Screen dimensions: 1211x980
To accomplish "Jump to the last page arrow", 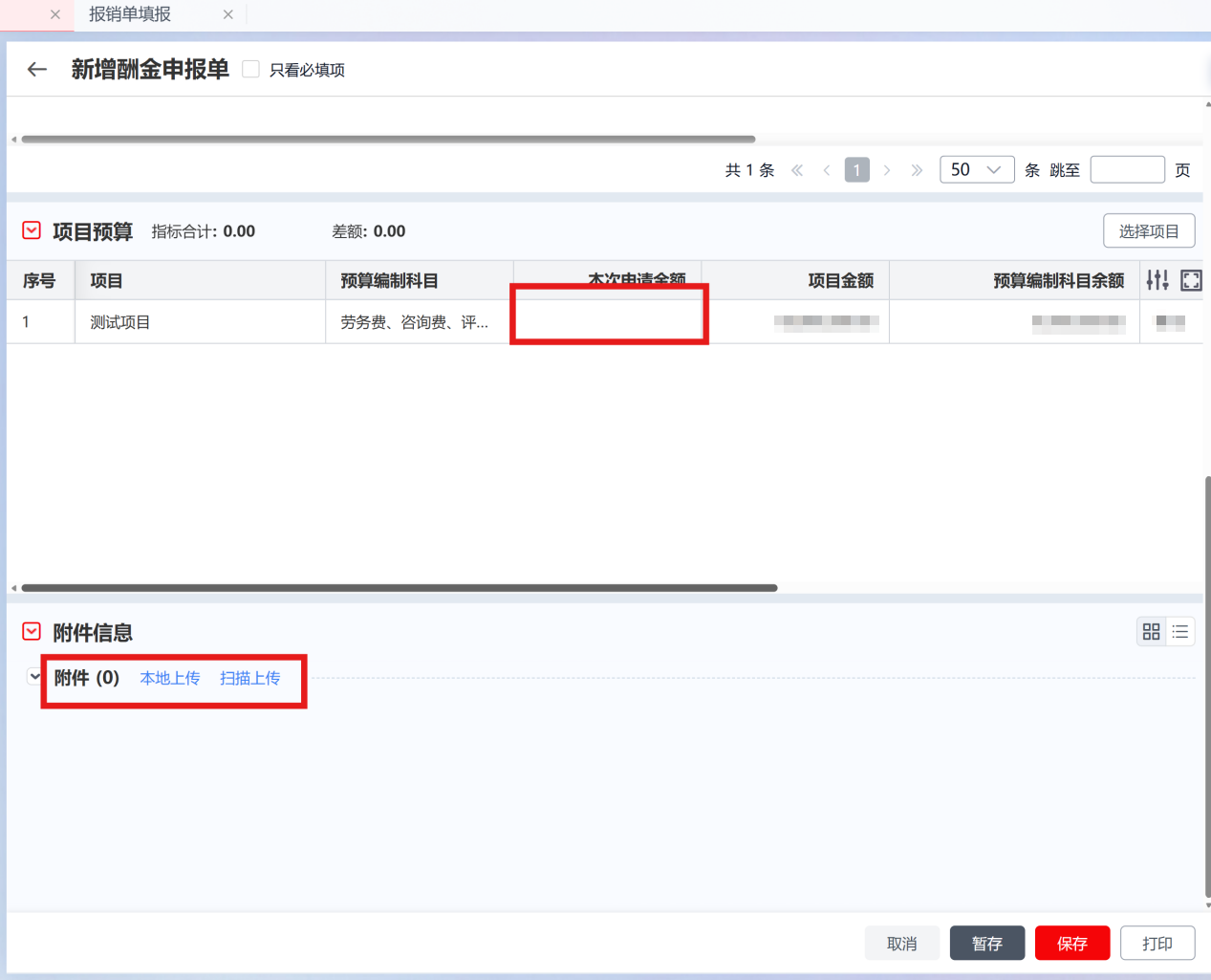I will (917, 170).
